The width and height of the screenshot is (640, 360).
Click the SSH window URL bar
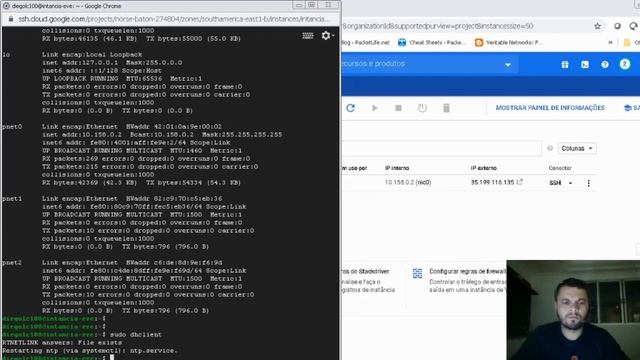pyautogui.click(x=173, y=19)
